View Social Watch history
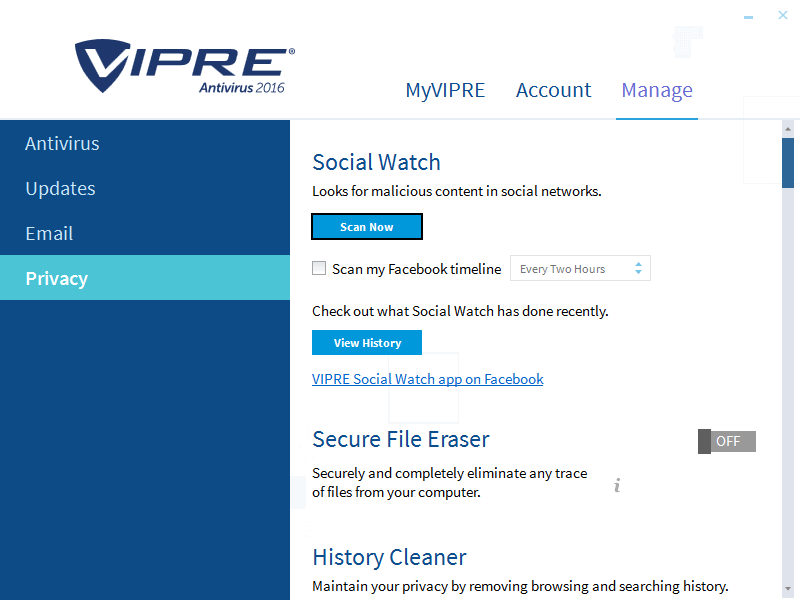Viewport: 800px width, 600px height. click(x=366, y=342)
